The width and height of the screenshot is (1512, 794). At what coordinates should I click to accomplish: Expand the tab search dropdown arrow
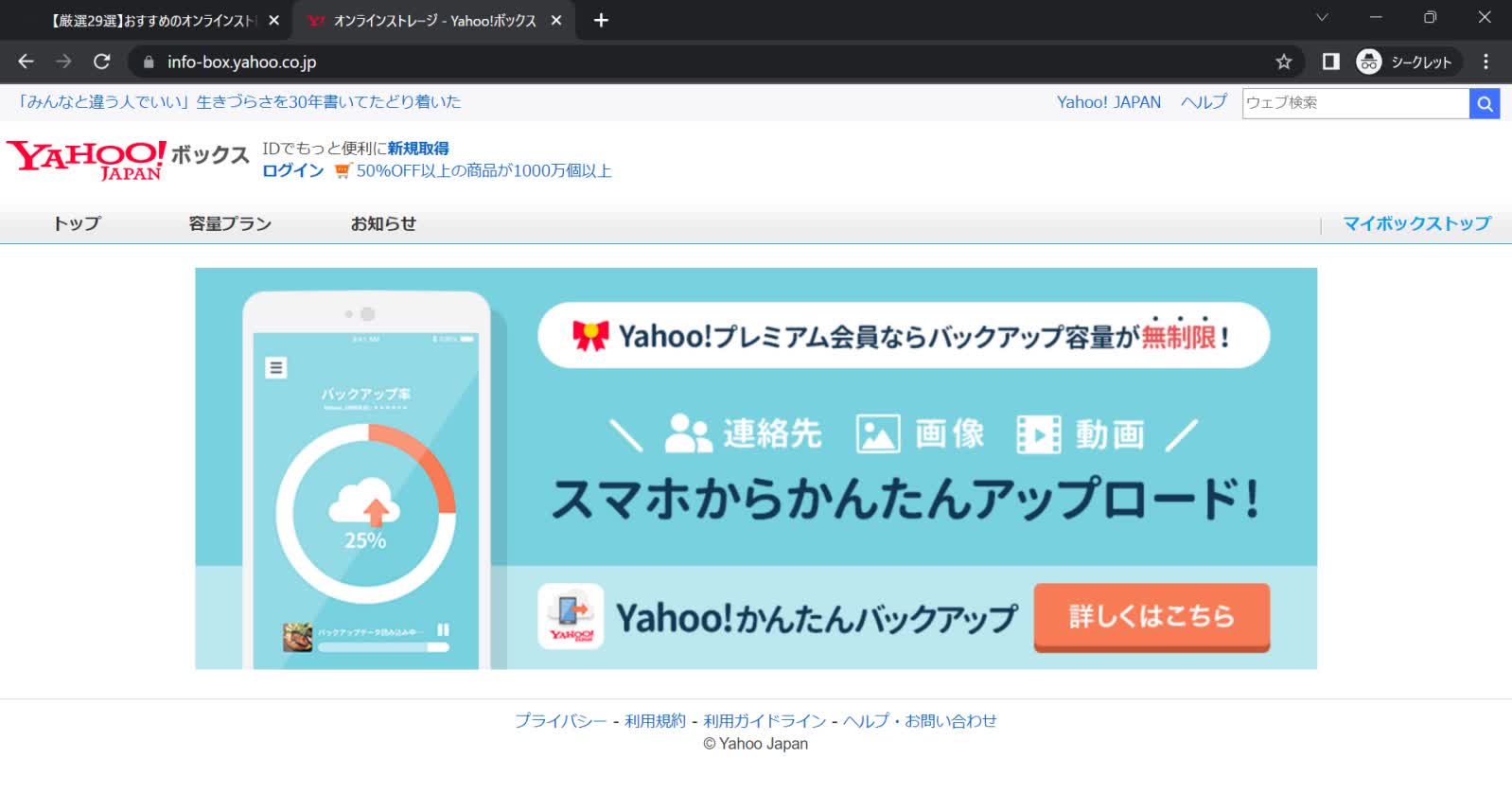pyautogui.click(x=1322, y=17)
